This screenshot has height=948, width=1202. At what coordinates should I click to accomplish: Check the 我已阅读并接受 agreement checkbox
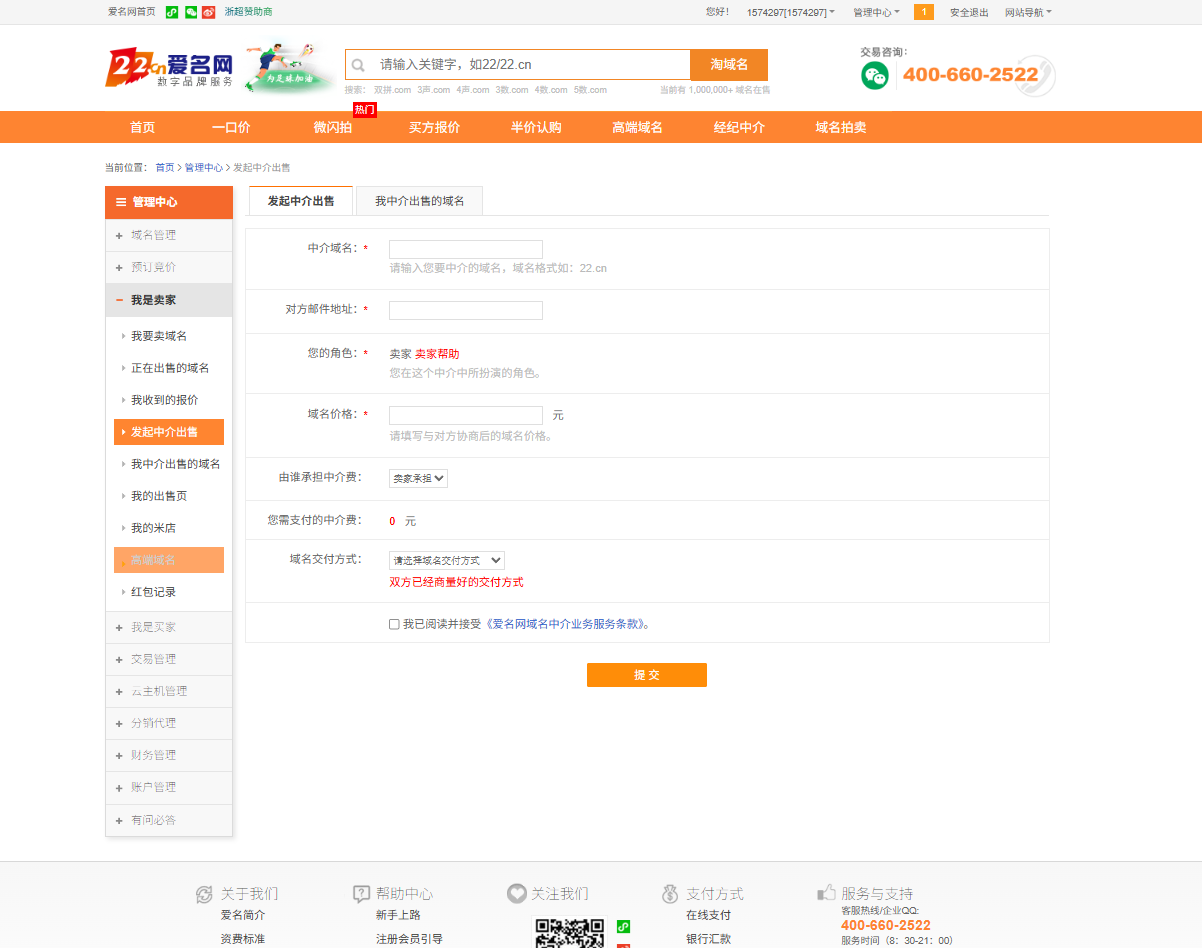394,624
